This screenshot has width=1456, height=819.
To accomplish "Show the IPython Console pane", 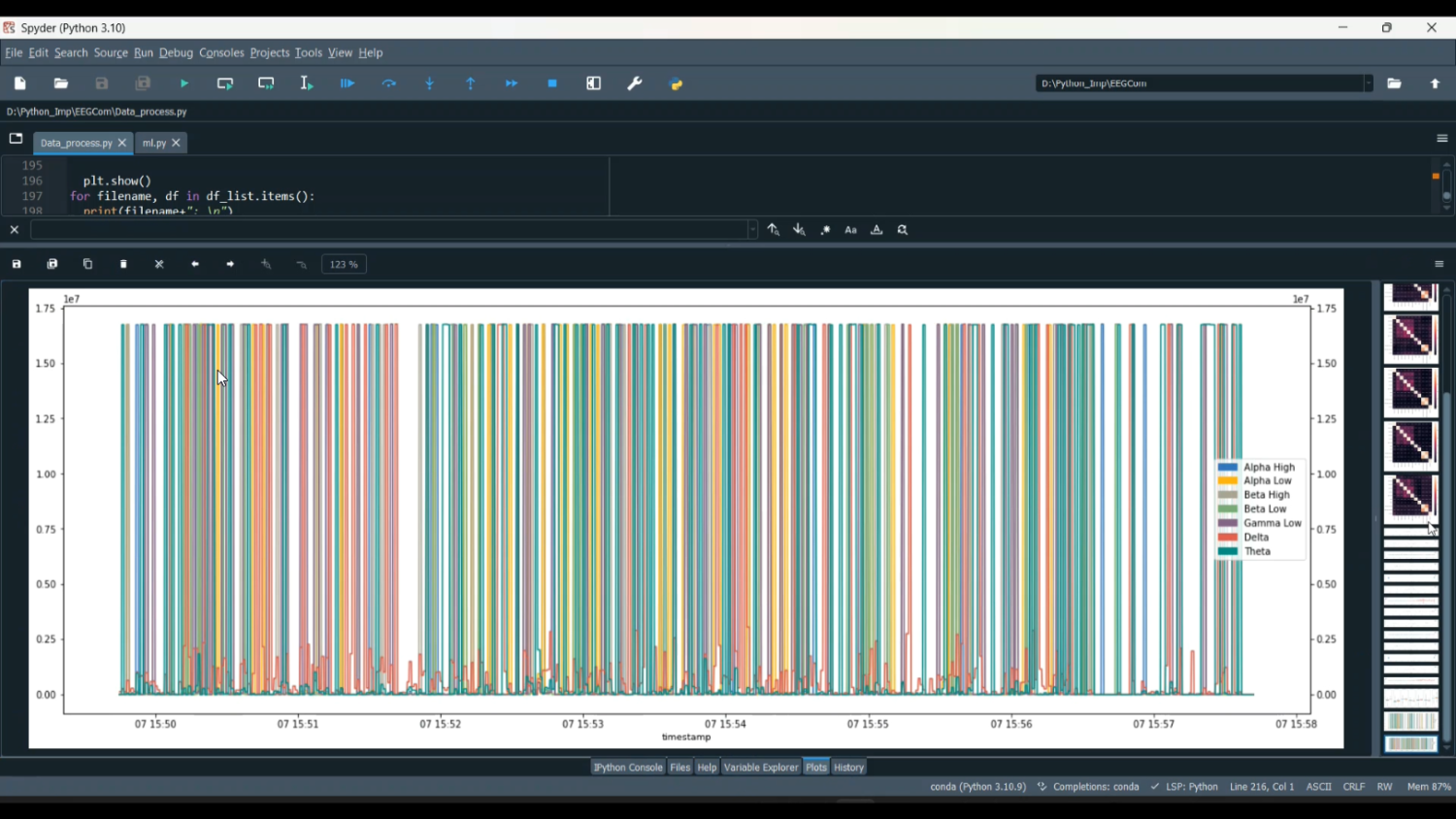I will coord(628,768).
